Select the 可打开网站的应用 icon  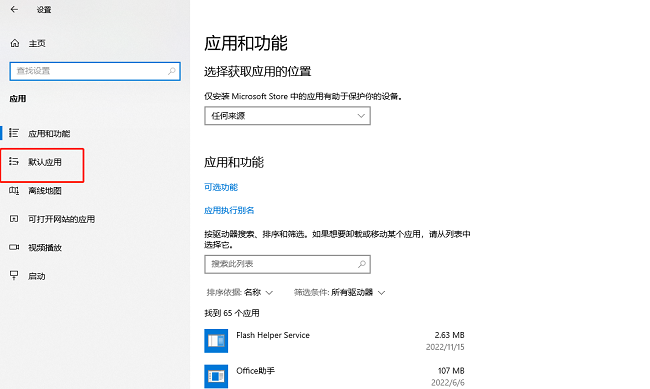[14, 219]
